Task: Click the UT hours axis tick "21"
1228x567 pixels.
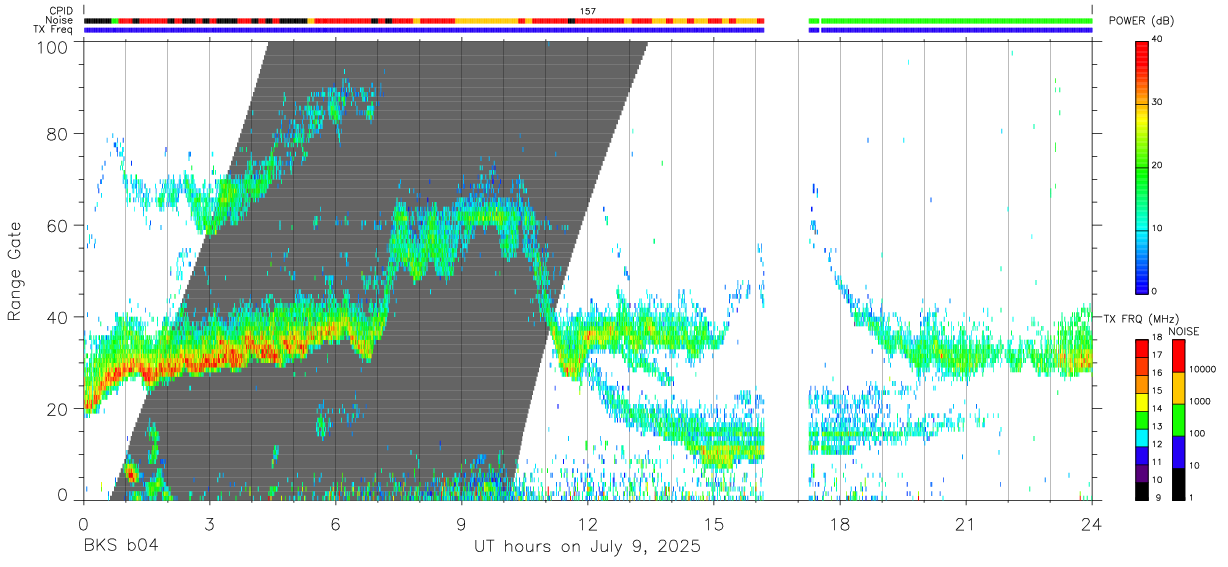Action: click(966, 523)
